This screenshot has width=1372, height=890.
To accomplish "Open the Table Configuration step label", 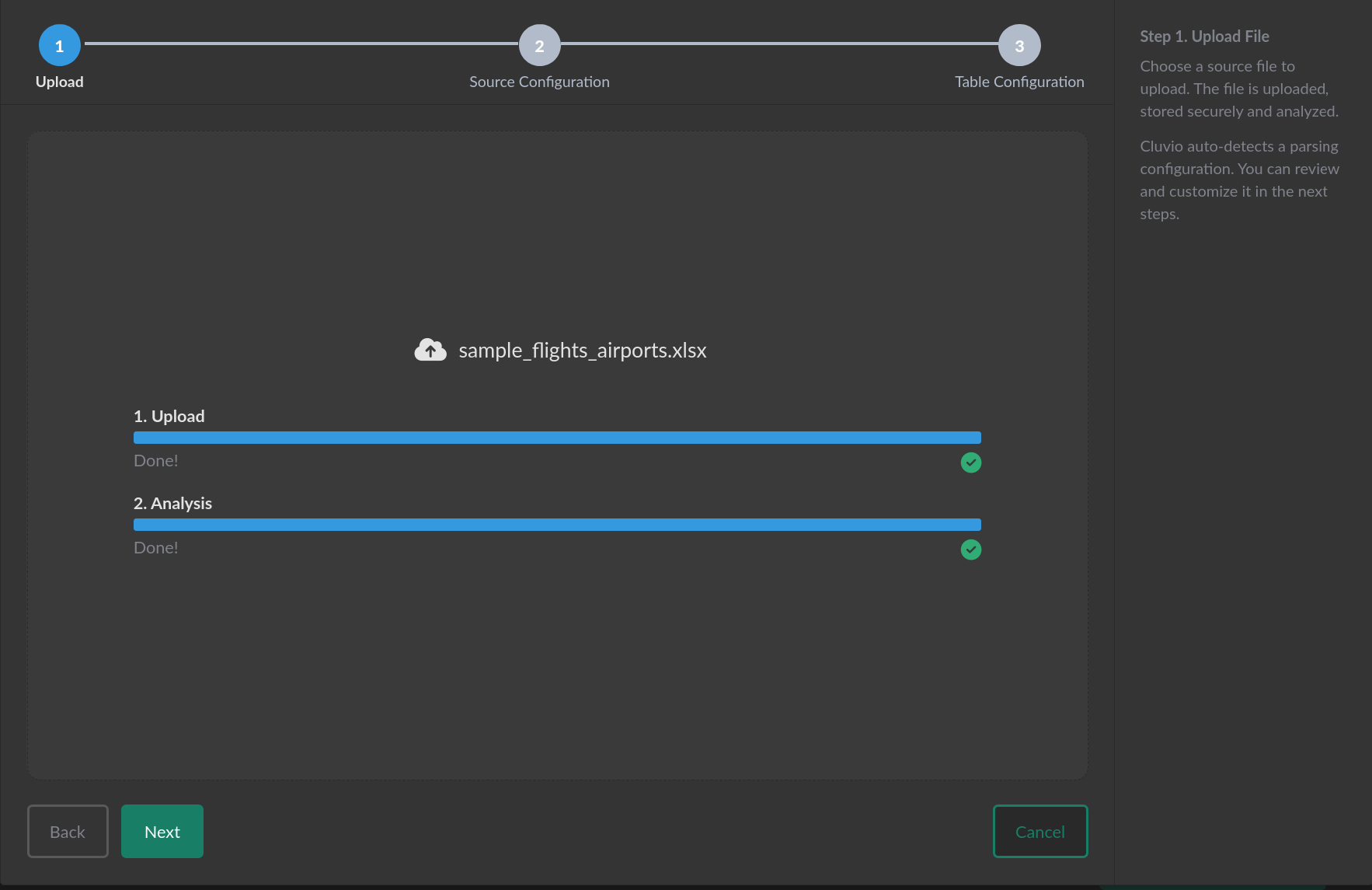I will point(1019,82).
